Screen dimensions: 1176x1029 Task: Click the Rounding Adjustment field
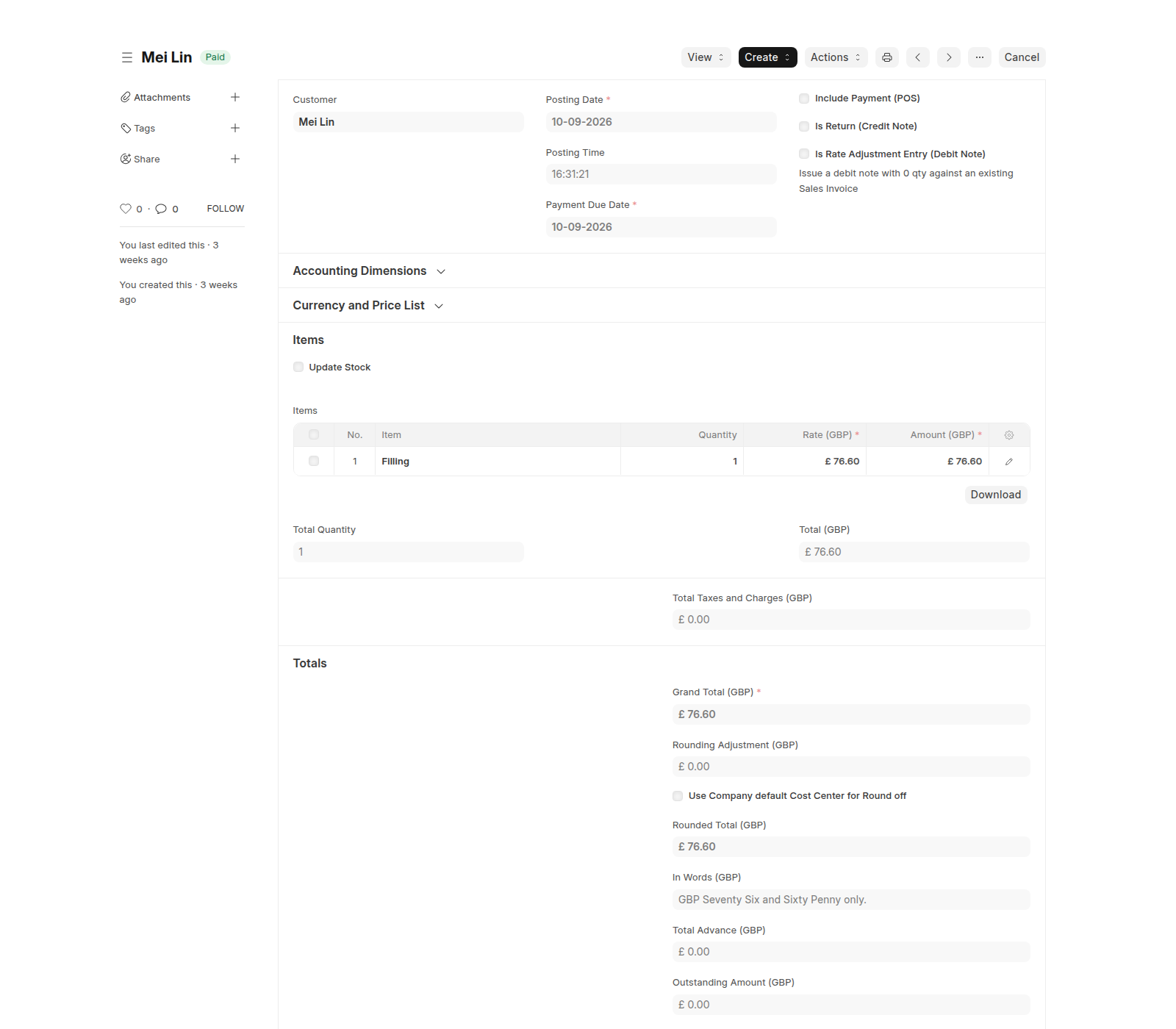[851, 767]
